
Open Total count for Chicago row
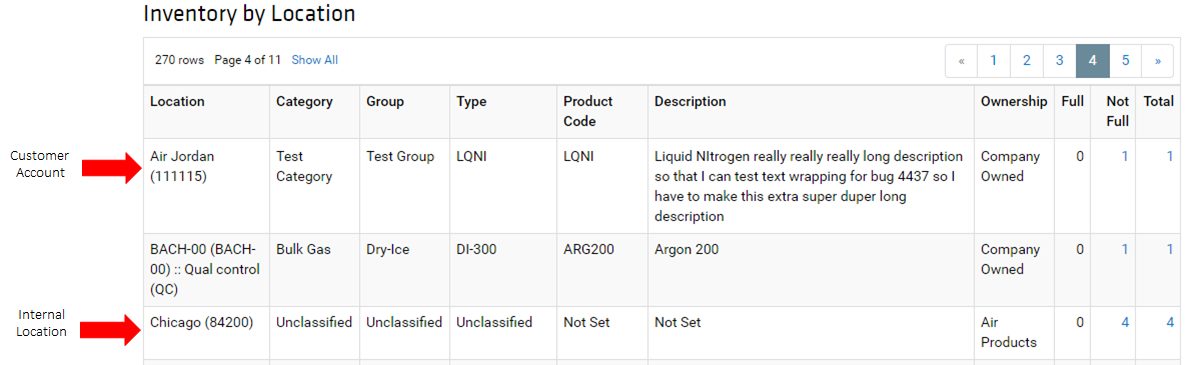[x=1169, y=323]
